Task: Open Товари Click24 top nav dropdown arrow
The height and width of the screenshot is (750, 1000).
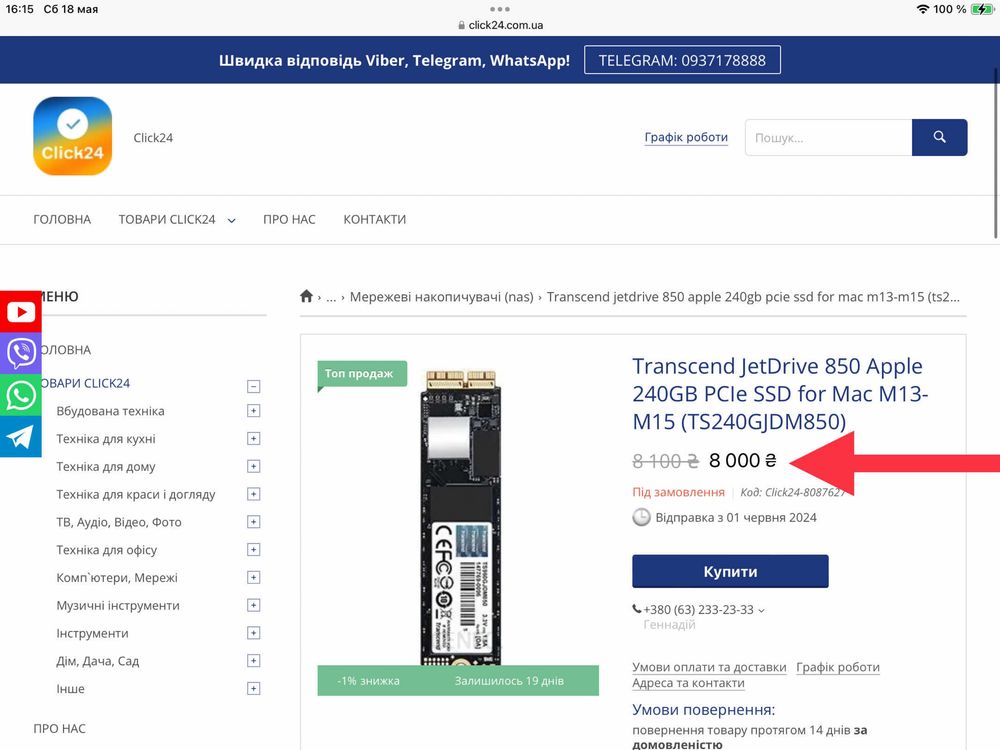Action: click(232, 220)
